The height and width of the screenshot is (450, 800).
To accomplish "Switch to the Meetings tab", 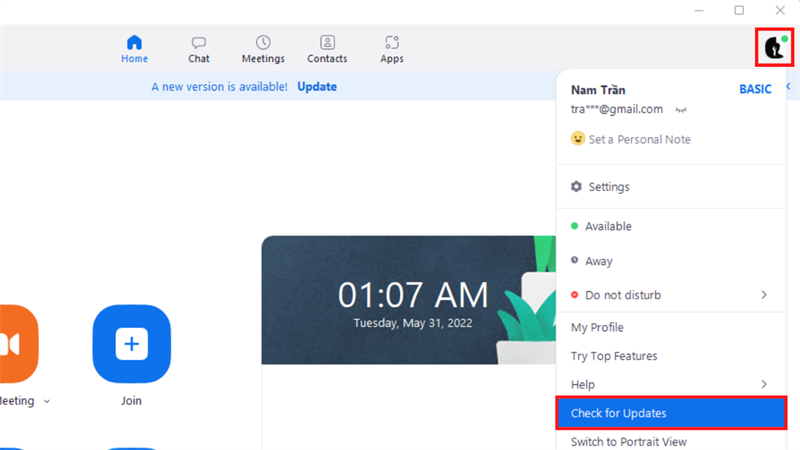I will (263, 49).
